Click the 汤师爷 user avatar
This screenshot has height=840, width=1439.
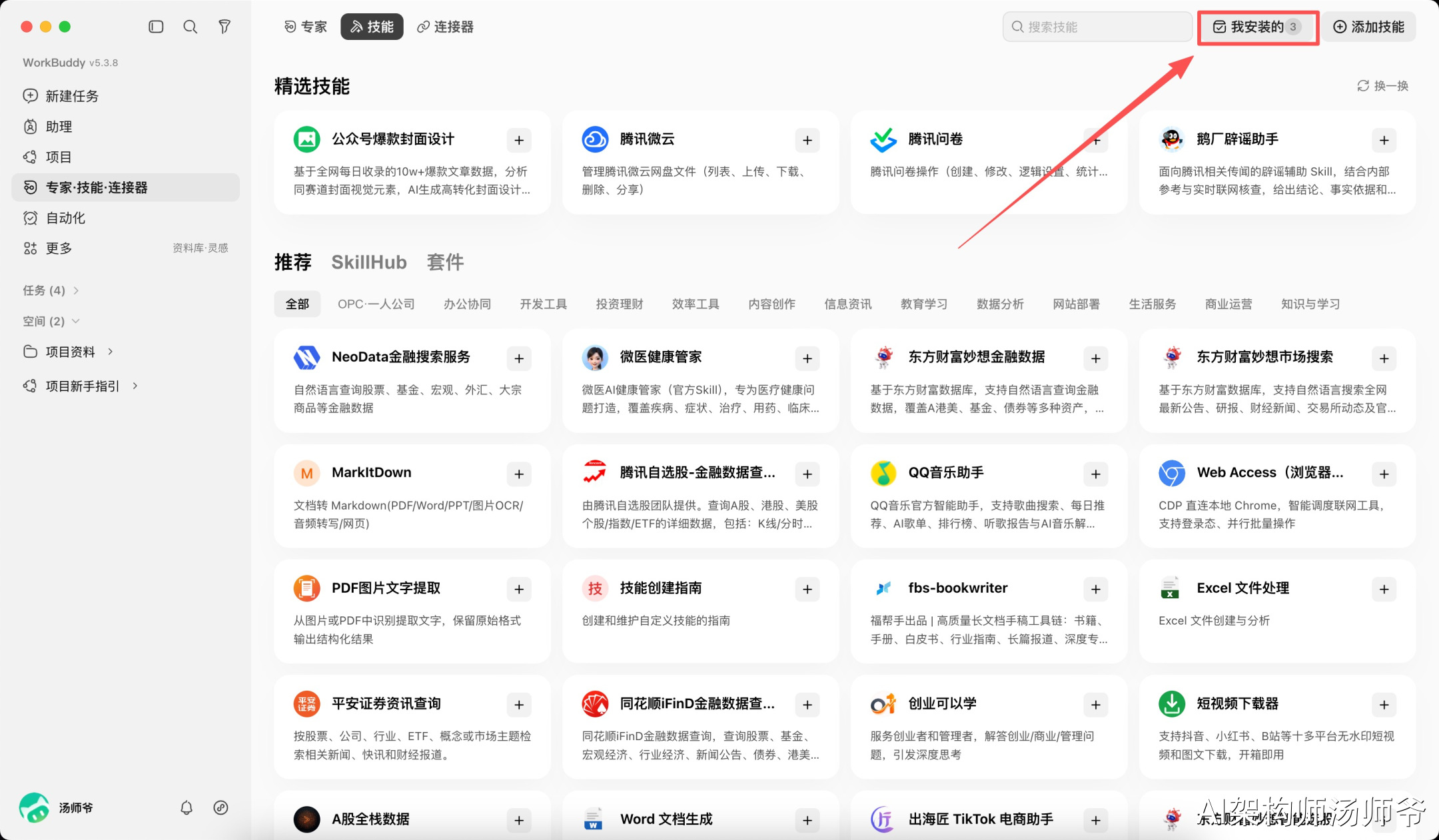[34, 807]
